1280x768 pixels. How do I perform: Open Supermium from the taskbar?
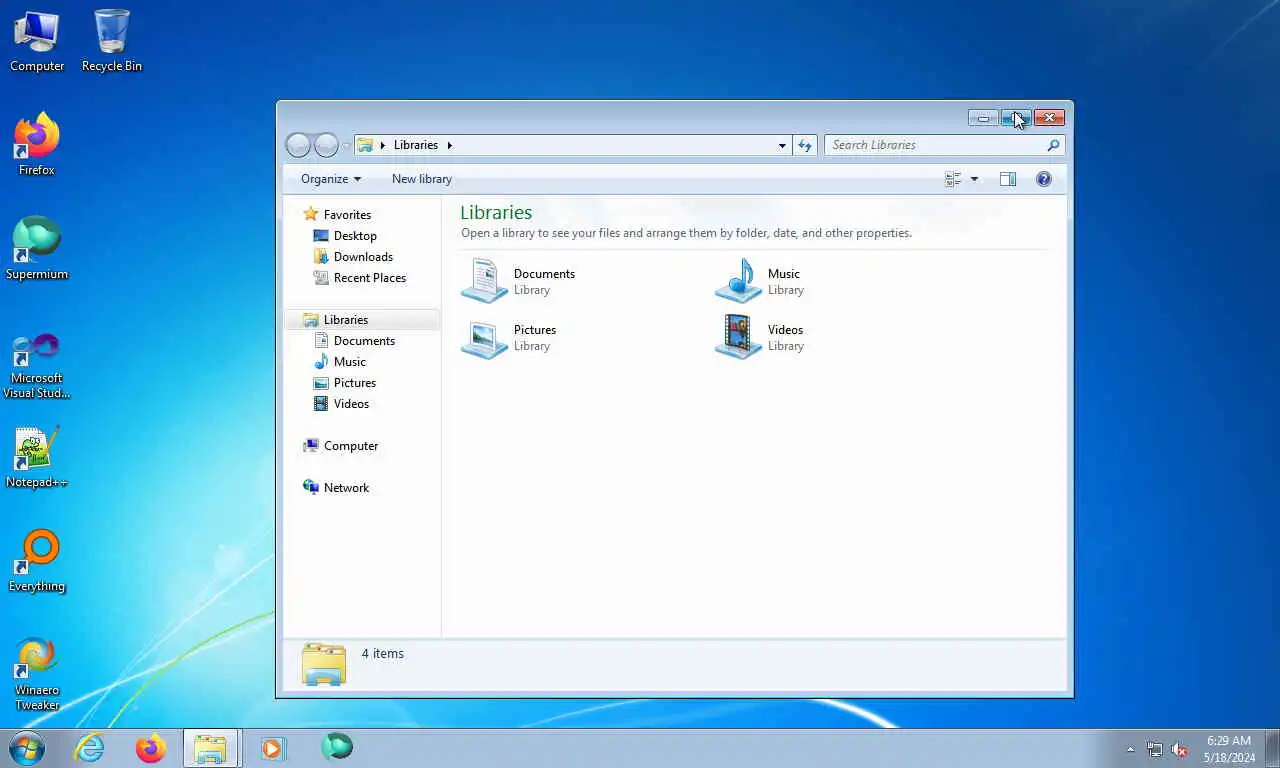(336, 746)
